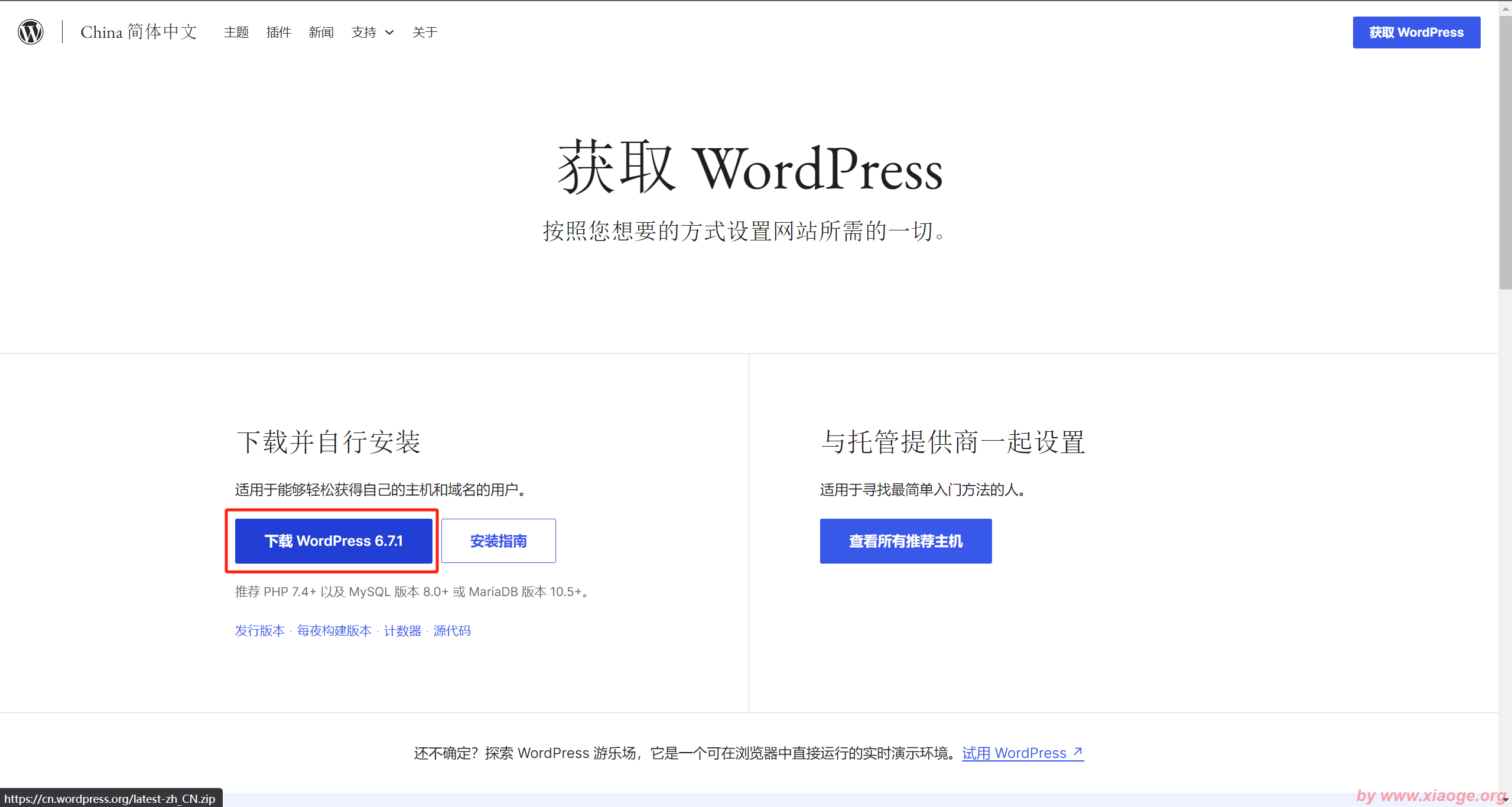The image size is (1512, 807).
Task: Click the scrollbar up arrow
Action: pyautogui.click(x=1505, y=8)
